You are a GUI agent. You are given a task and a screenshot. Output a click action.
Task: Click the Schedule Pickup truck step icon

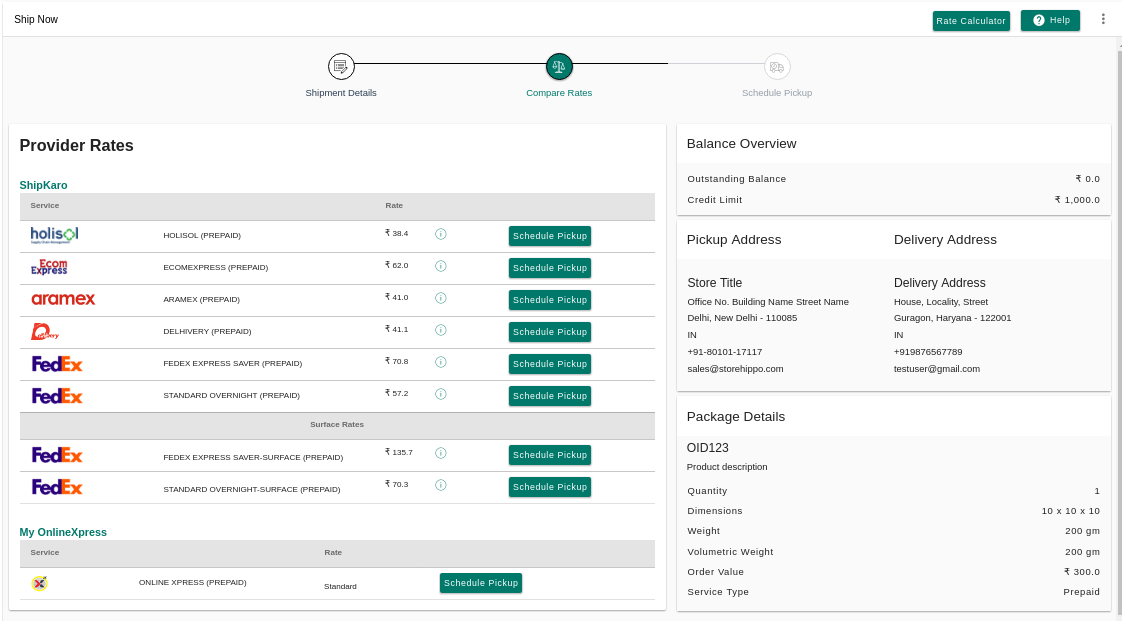click(777, 67)
